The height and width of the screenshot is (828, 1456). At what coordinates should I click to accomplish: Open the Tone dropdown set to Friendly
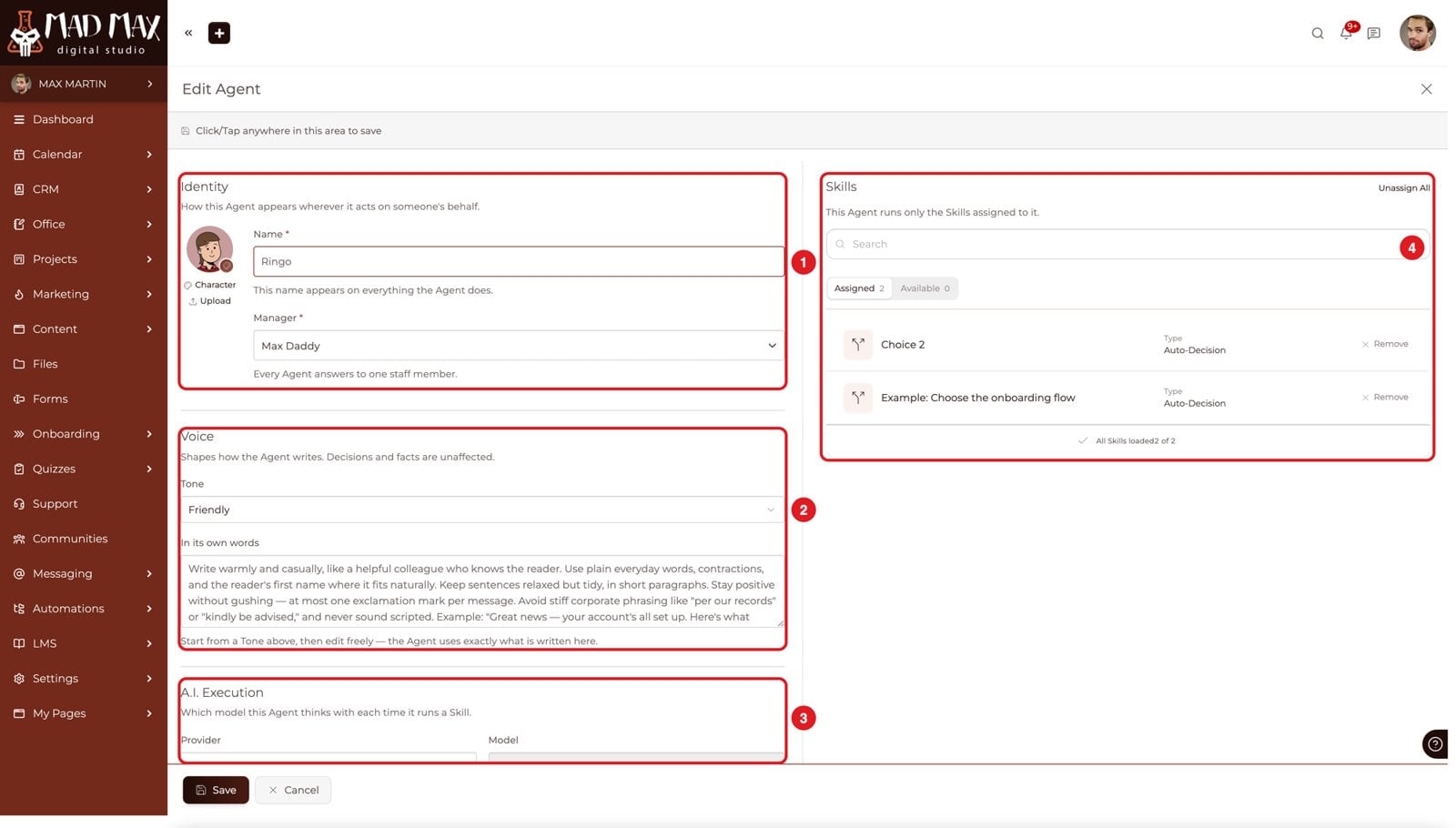click(481, 510)
